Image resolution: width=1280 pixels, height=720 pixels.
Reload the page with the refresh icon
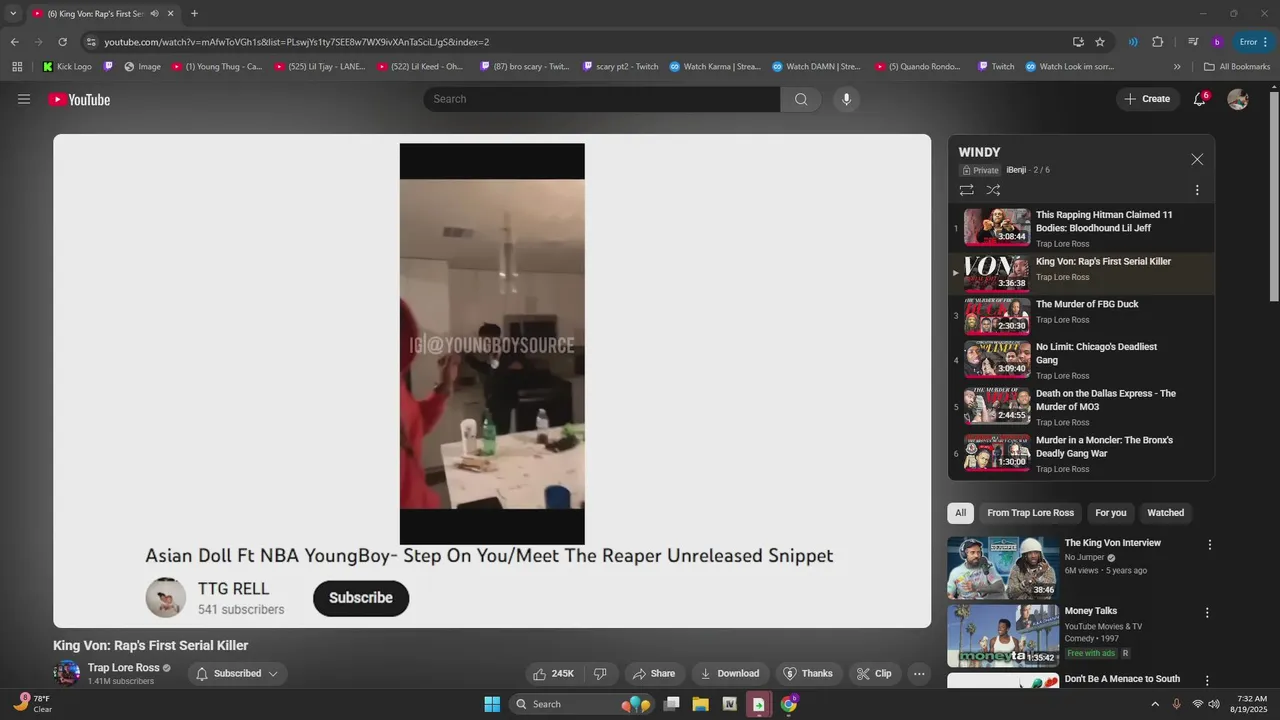(62, 42)
